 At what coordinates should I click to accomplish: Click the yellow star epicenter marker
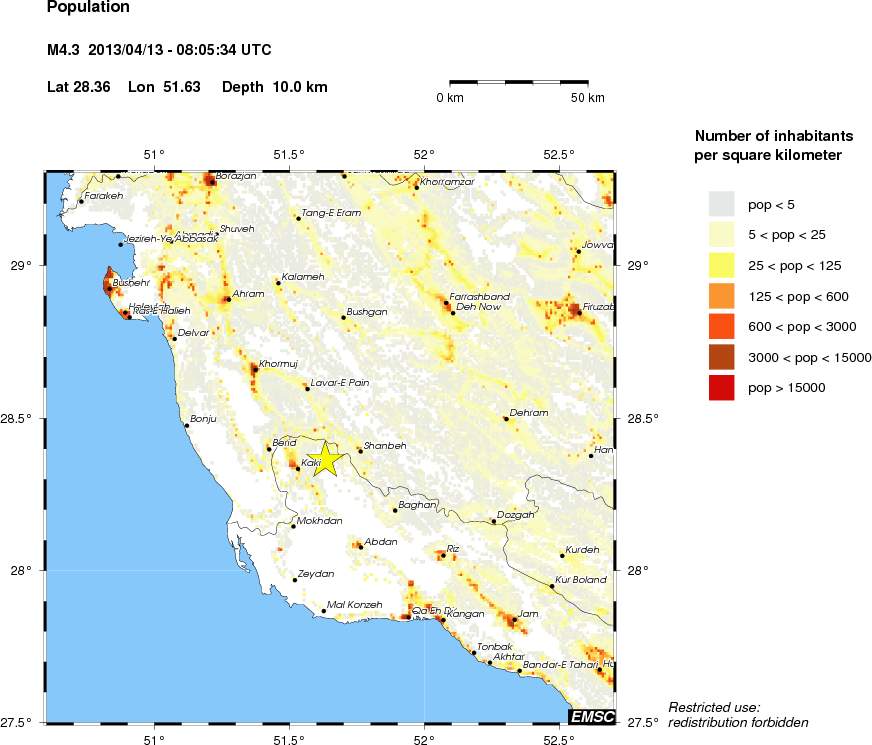(324, 460)
